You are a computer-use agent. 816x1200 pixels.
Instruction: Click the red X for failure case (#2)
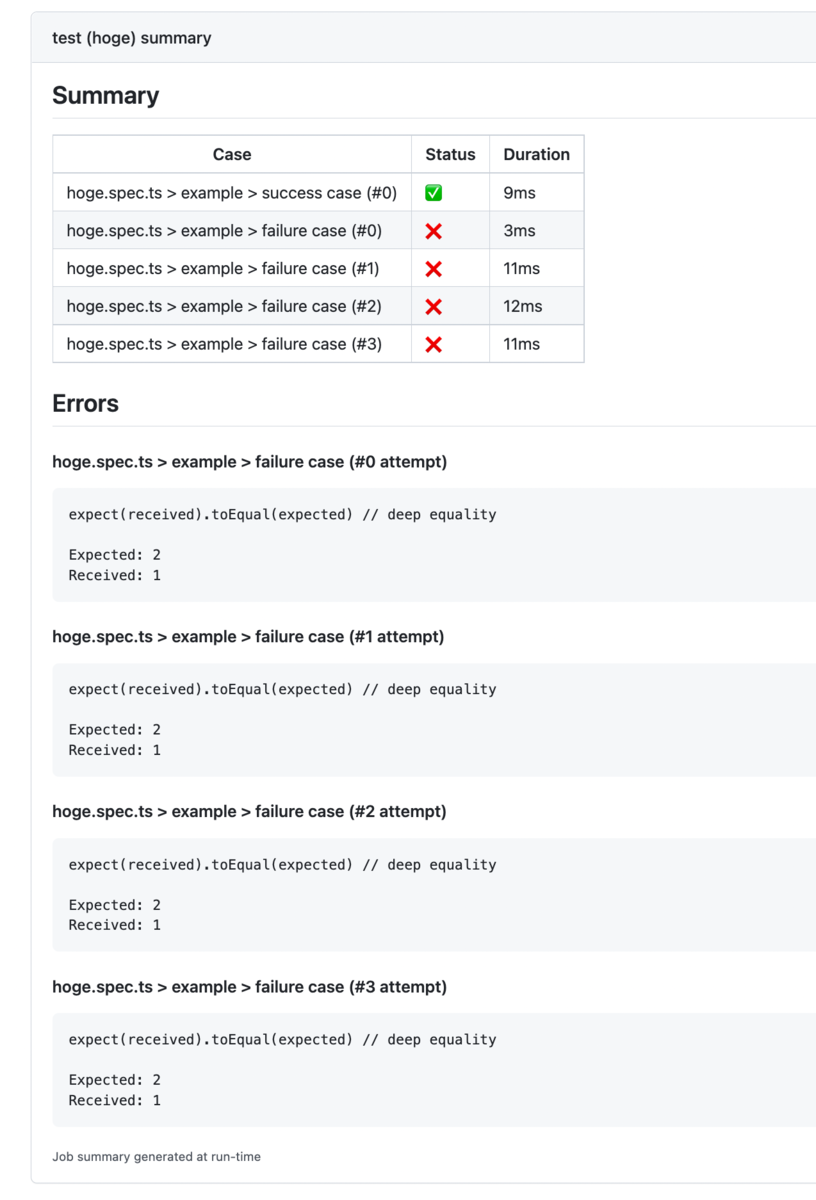click(433, 307)
